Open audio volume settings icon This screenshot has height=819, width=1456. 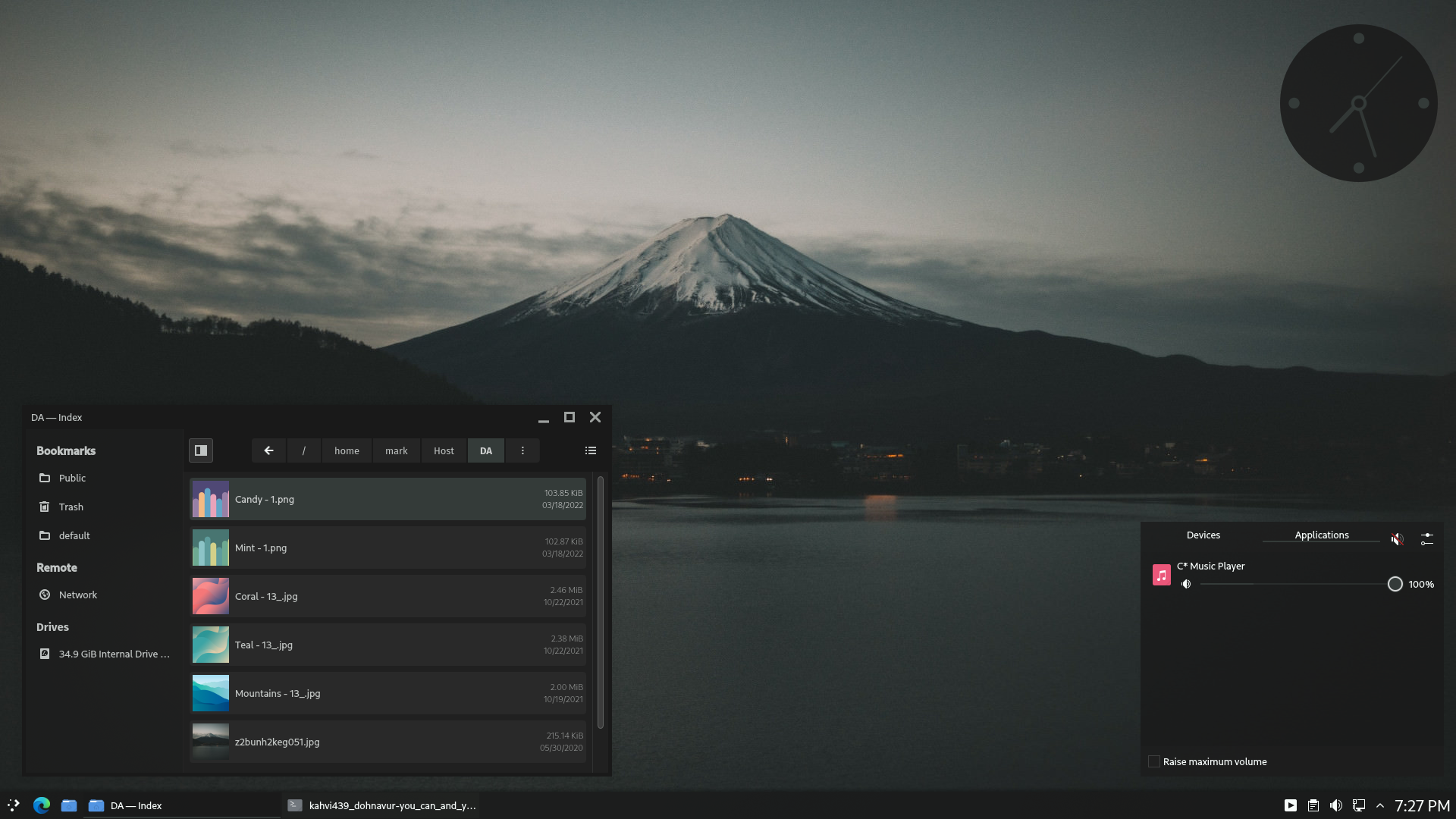(1426, 538)
